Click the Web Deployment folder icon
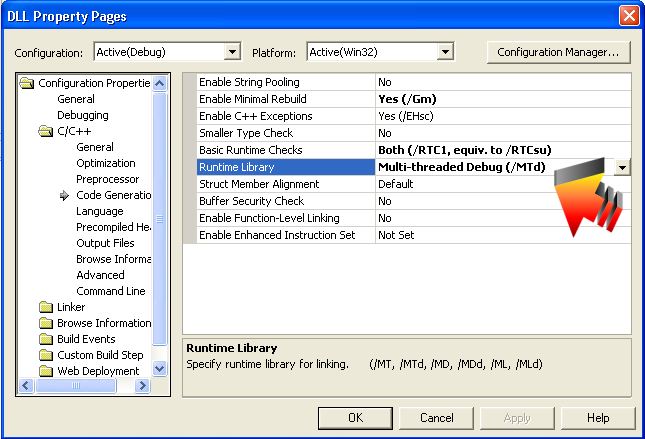Screen dimensions: 645x439 pos(46,371)
